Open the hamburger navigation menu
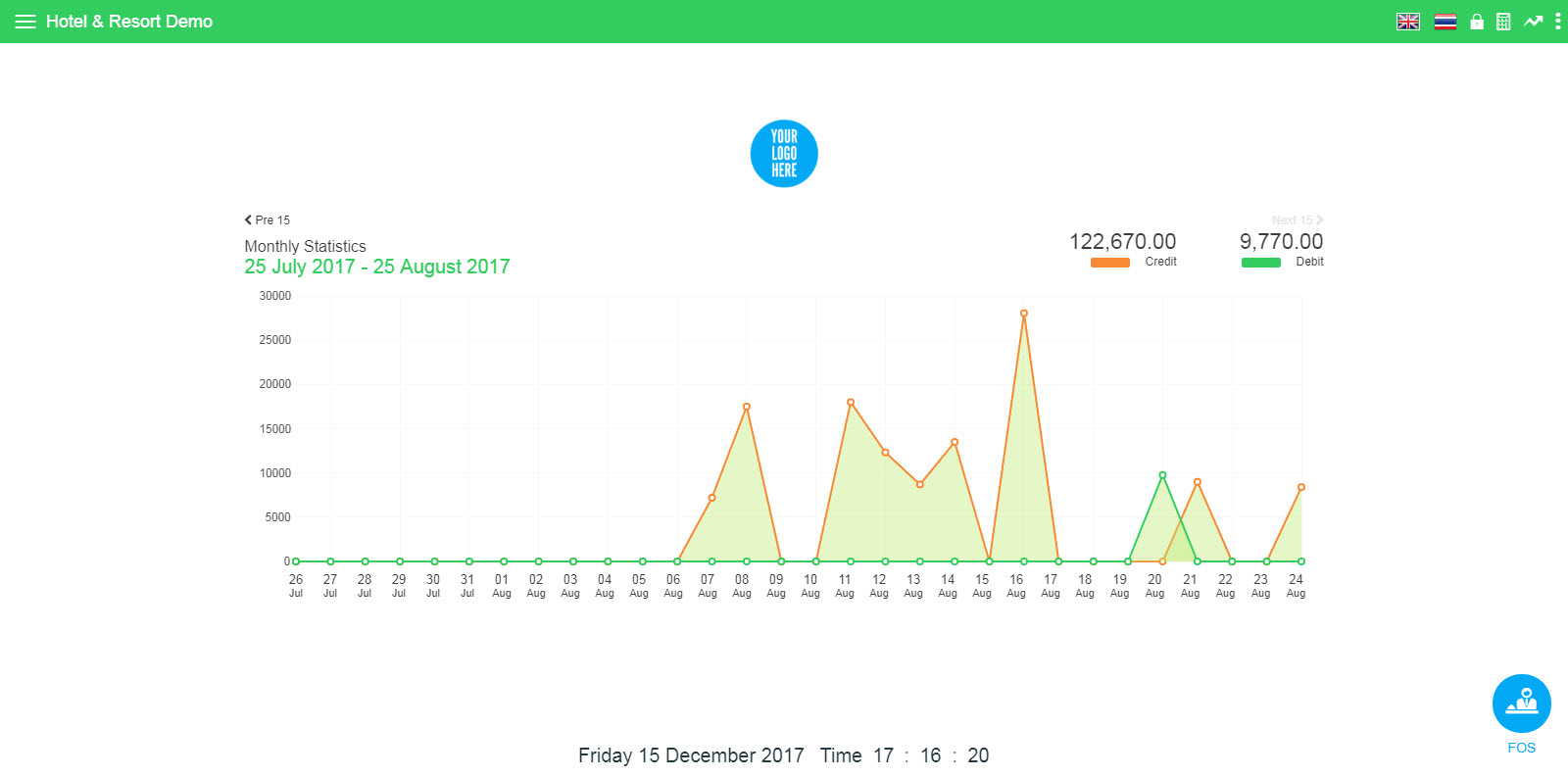1568x778 pixels. (25, 22)
